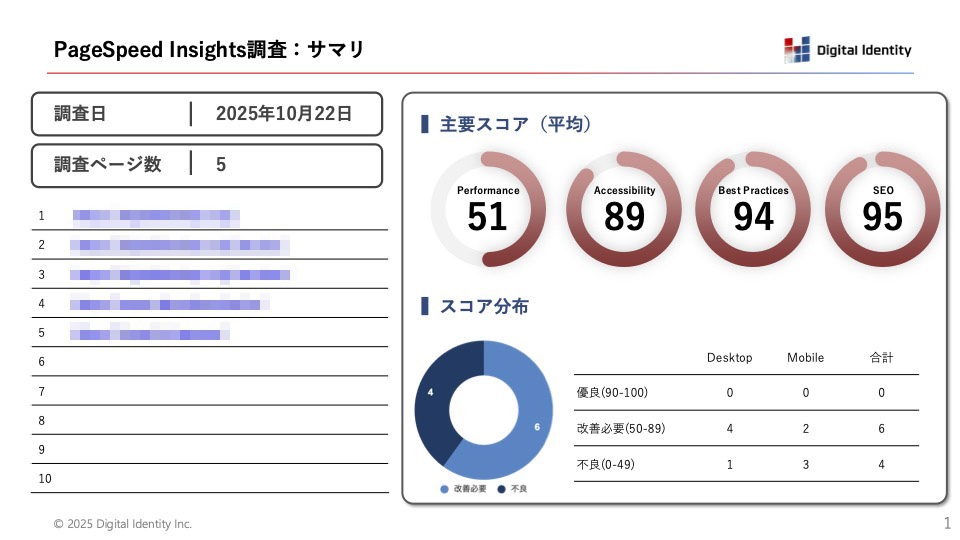Image resolution: width=960 pixels, height=540 pixels.
Task: Open the blurred URL in list row 4
Action: (x=169, y=304)
